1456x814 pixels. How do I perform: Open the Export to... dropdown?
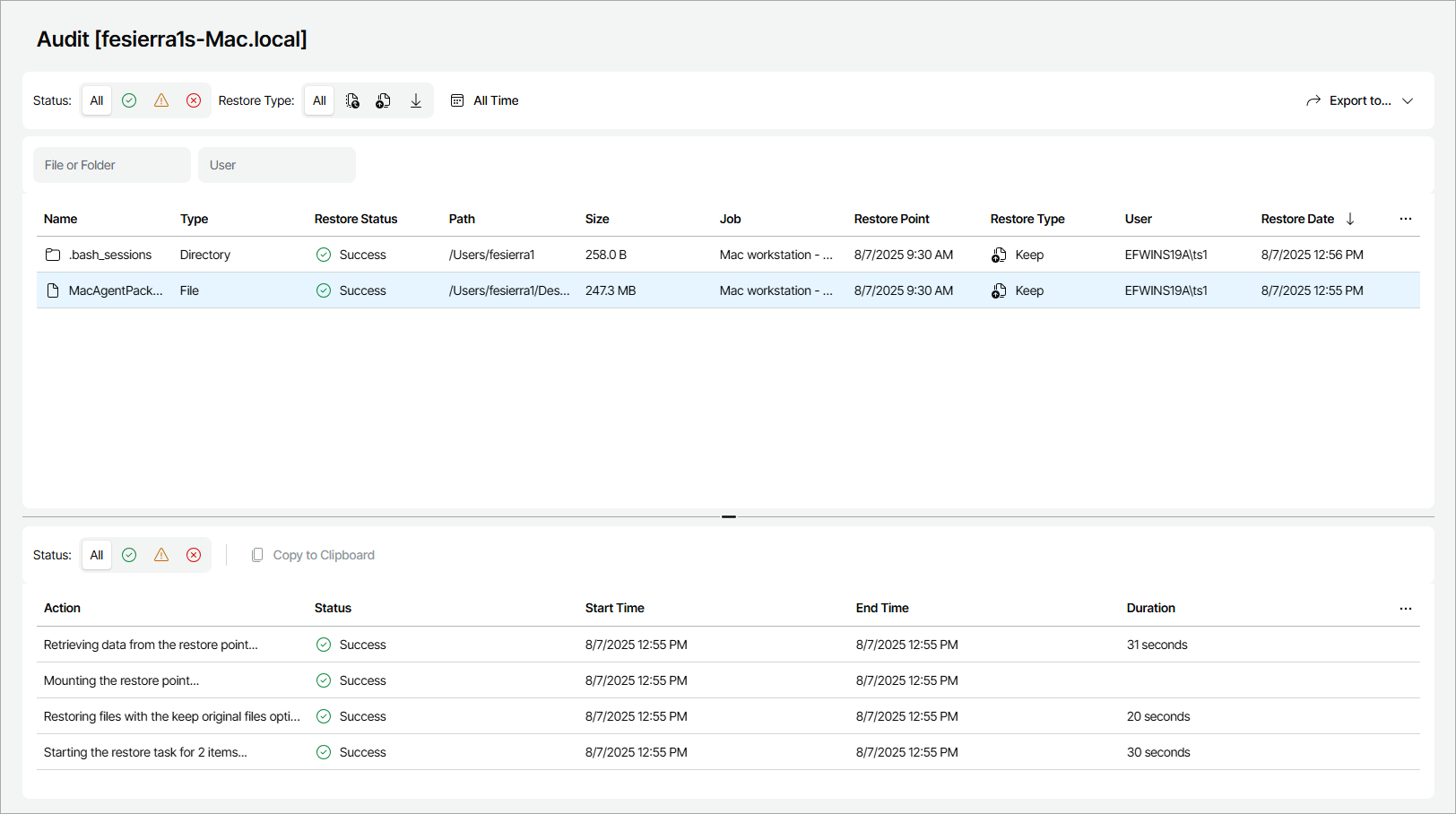click(1359, 100)
